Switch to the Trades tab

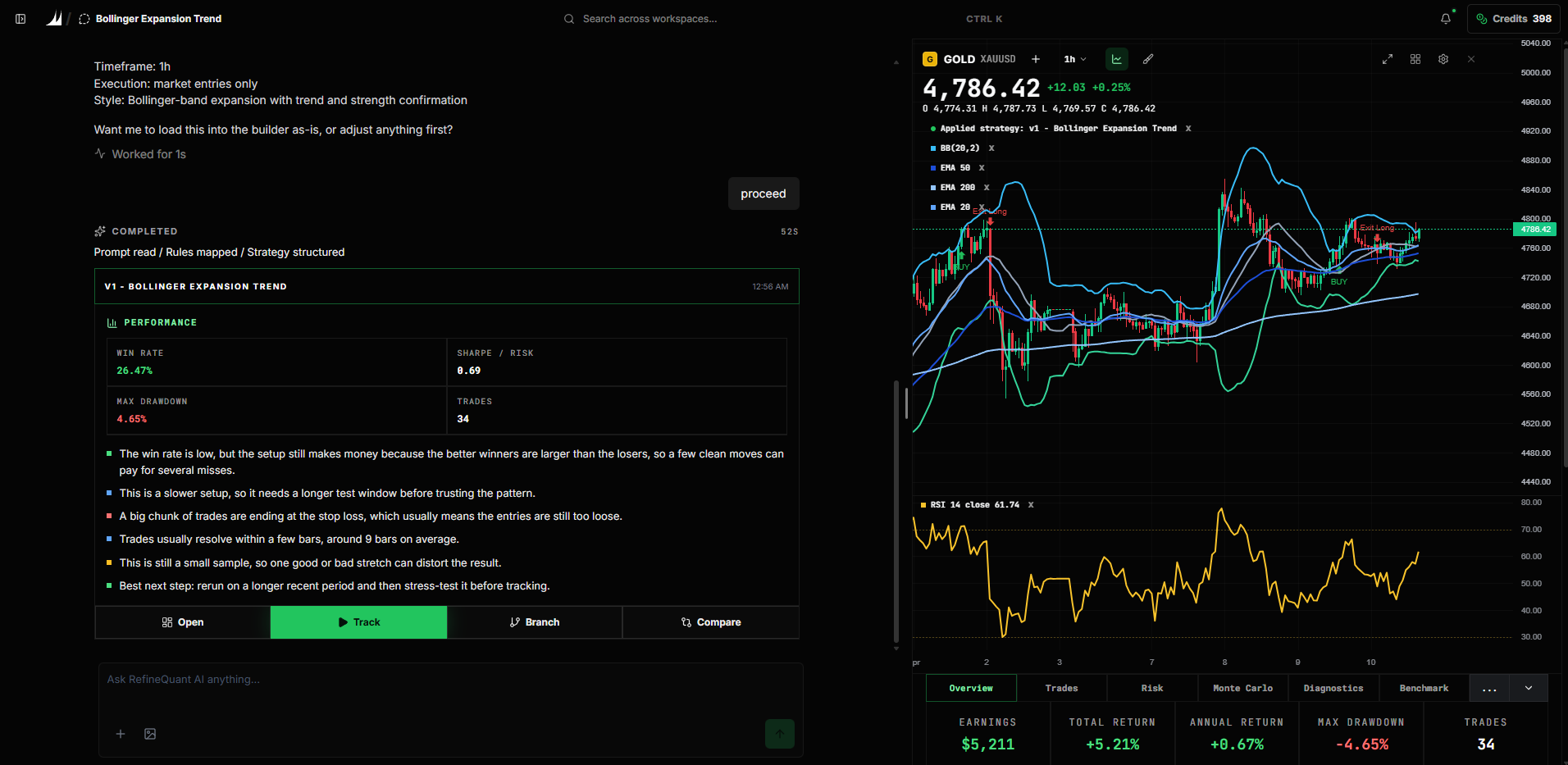tap(1062, 688)
